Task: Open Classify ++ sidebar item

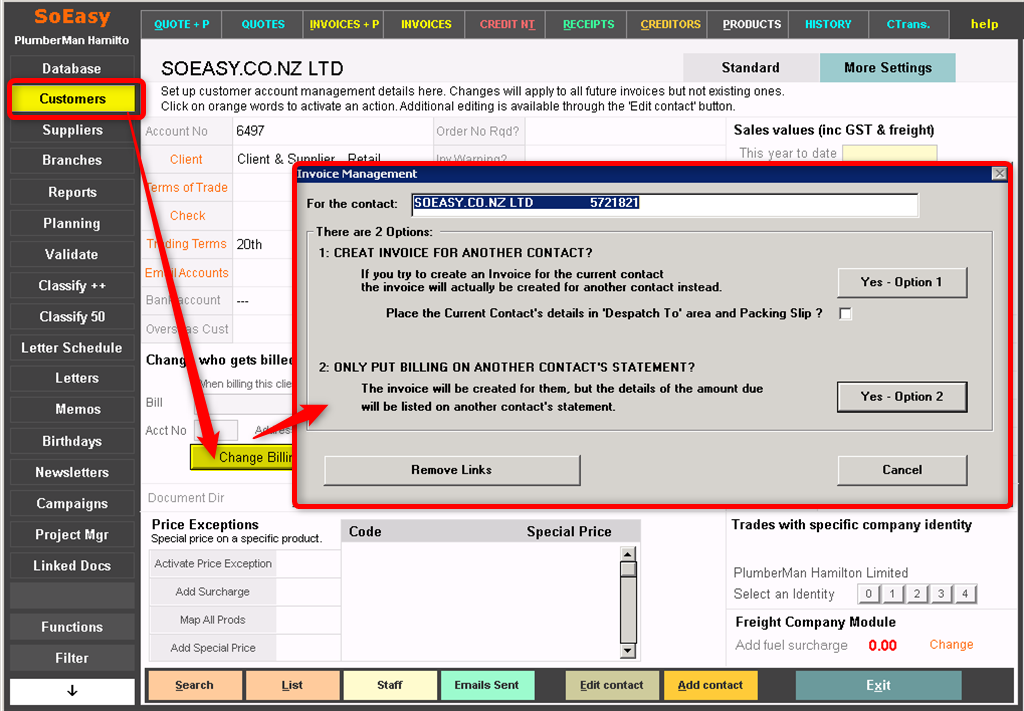Action: tap(72, 285)
